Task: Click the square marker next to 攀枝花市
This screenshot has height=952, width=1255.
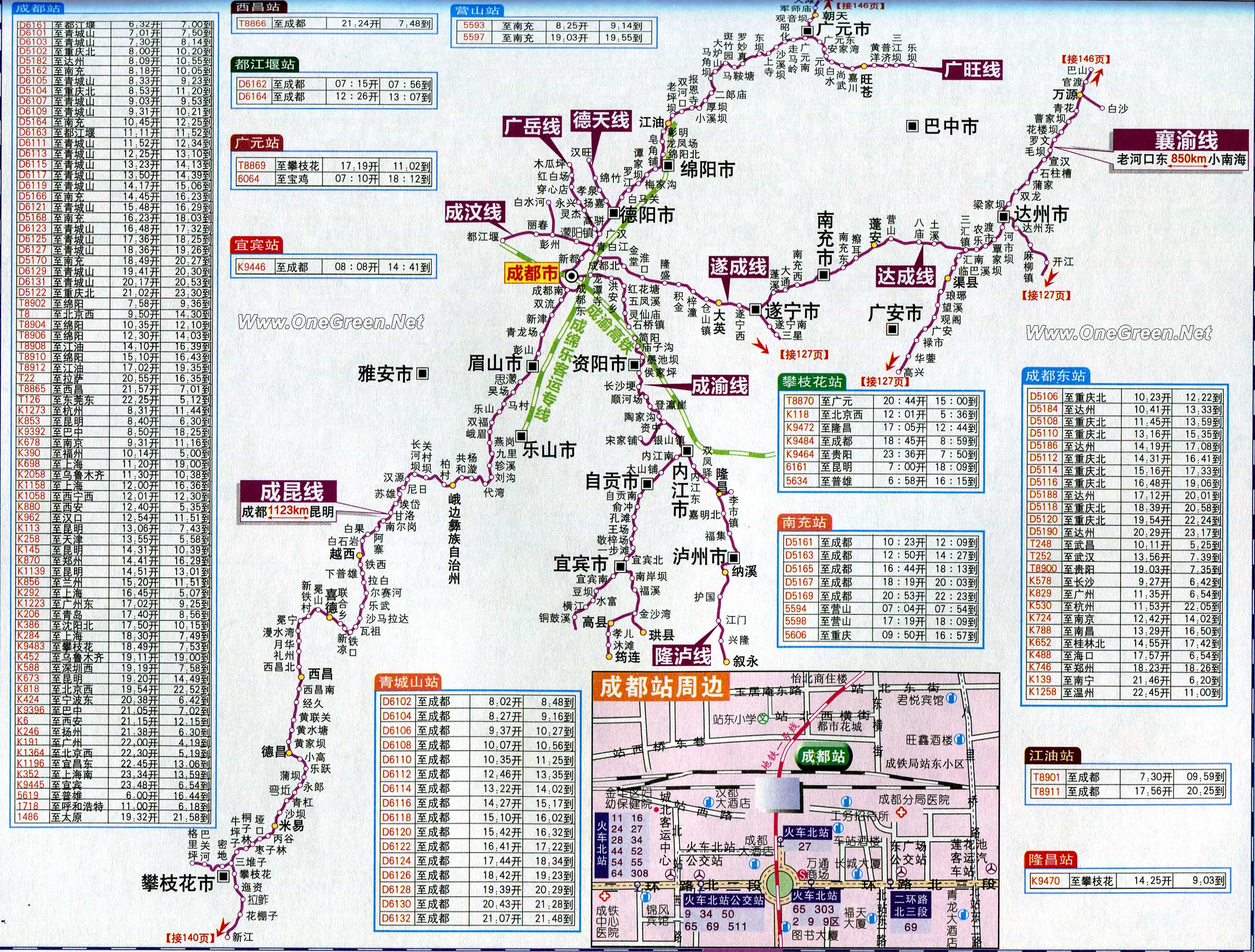Action: (224, 876)
